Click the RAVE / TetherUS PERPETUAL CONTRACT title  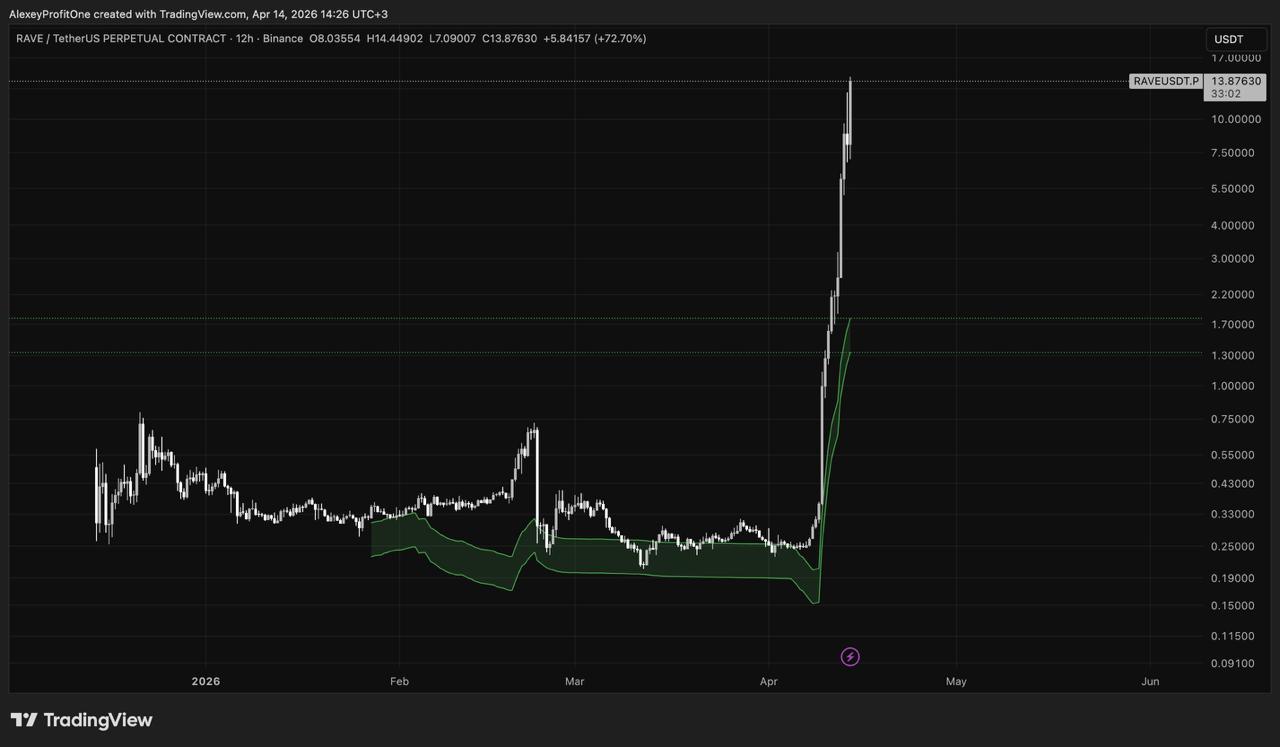(120, 39)
